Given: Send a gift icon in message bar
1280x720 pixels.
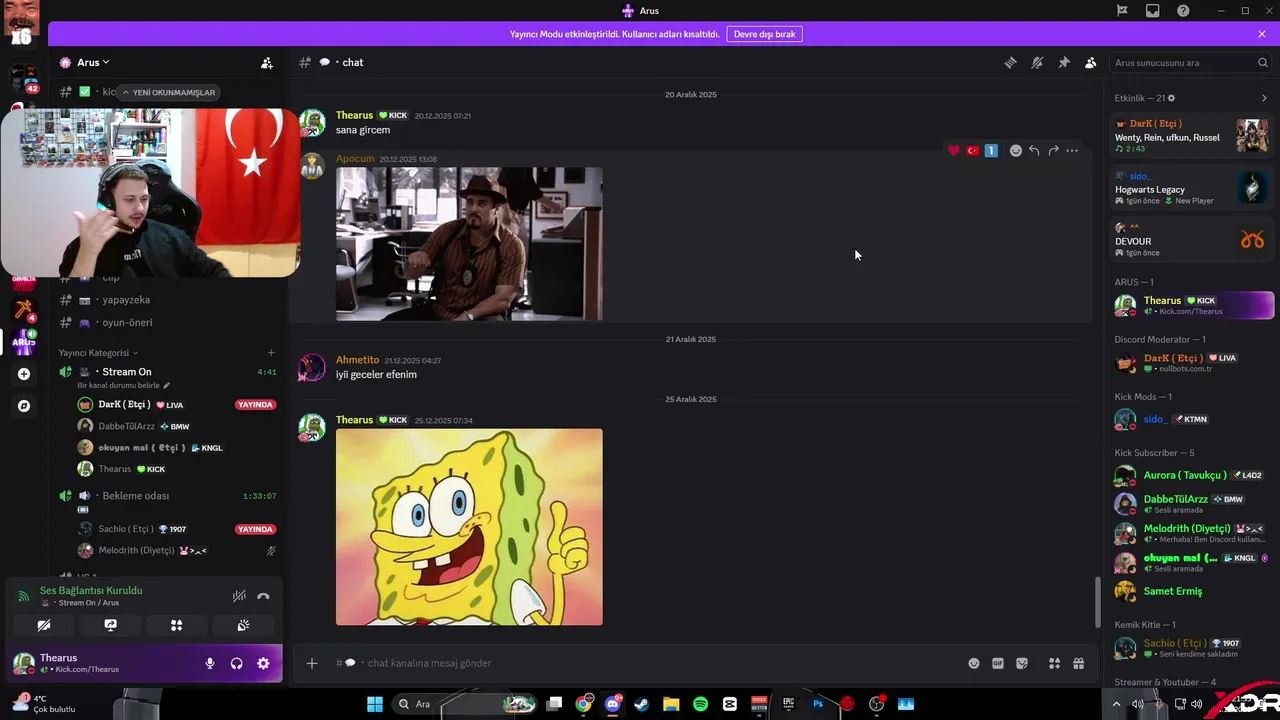Looking at the screenshot, I should (1078, 663).
